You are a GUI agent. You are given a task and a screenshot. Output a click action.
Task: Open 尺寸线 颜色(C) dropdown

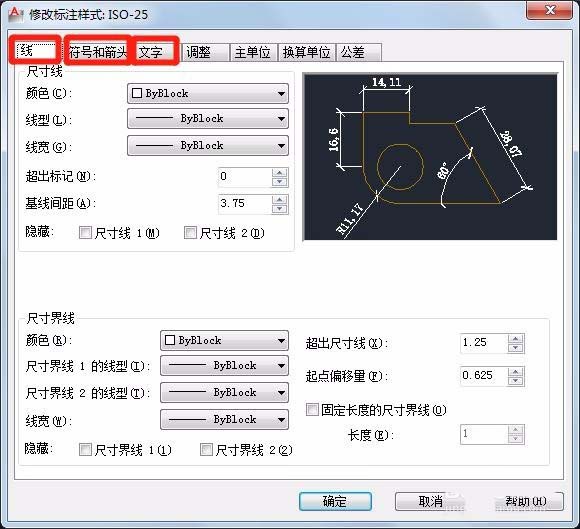208,93
